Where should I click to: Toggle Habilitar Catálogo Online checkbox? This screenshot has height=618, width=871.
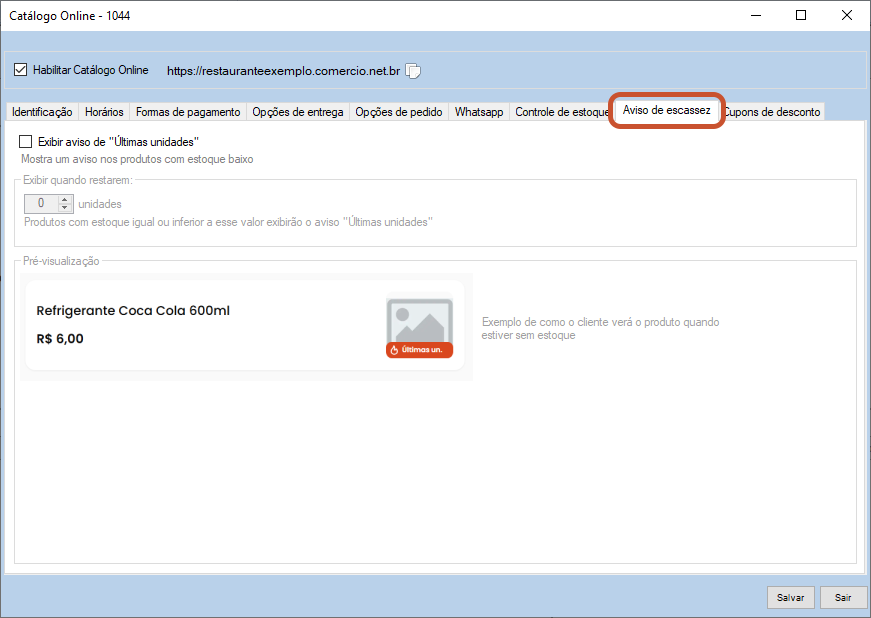tap(21, 70)
